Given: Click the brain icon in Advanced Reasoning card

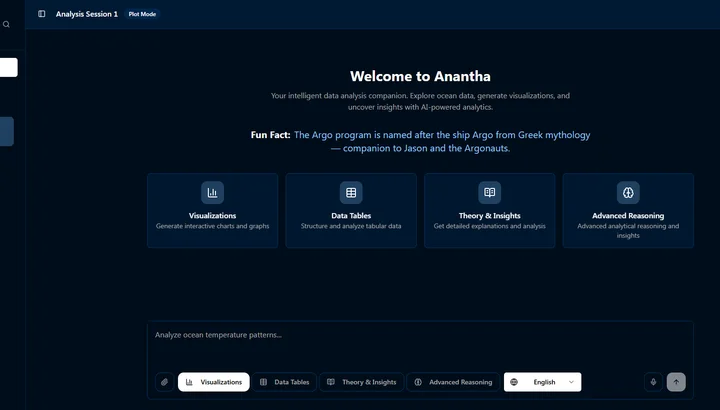Looking at the screenshot, I should pos(628,192).
